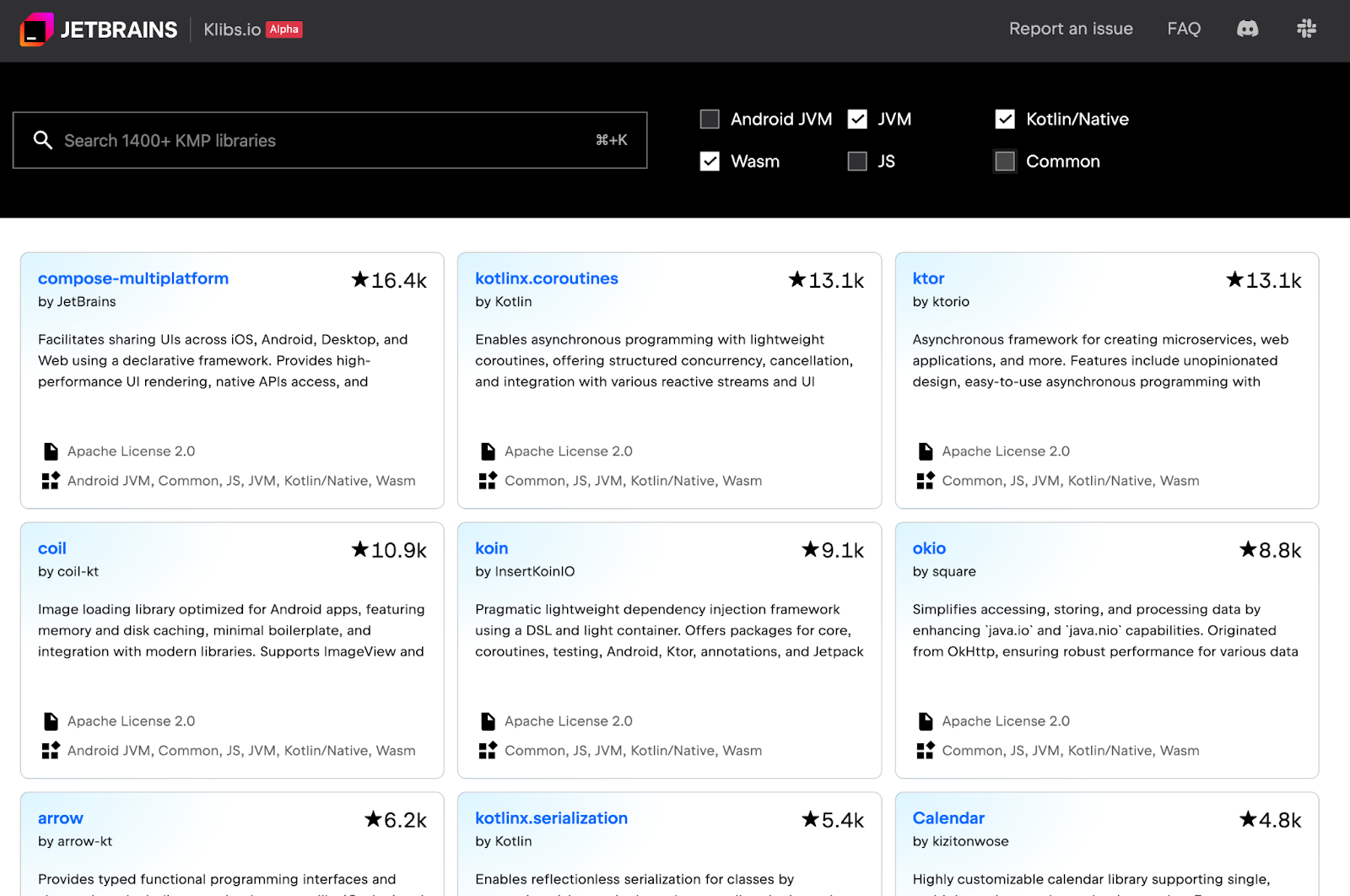Click license file icon on kotlinx.coroutines card
Viewport: 1350px width, 896px height.
(488, 451)
